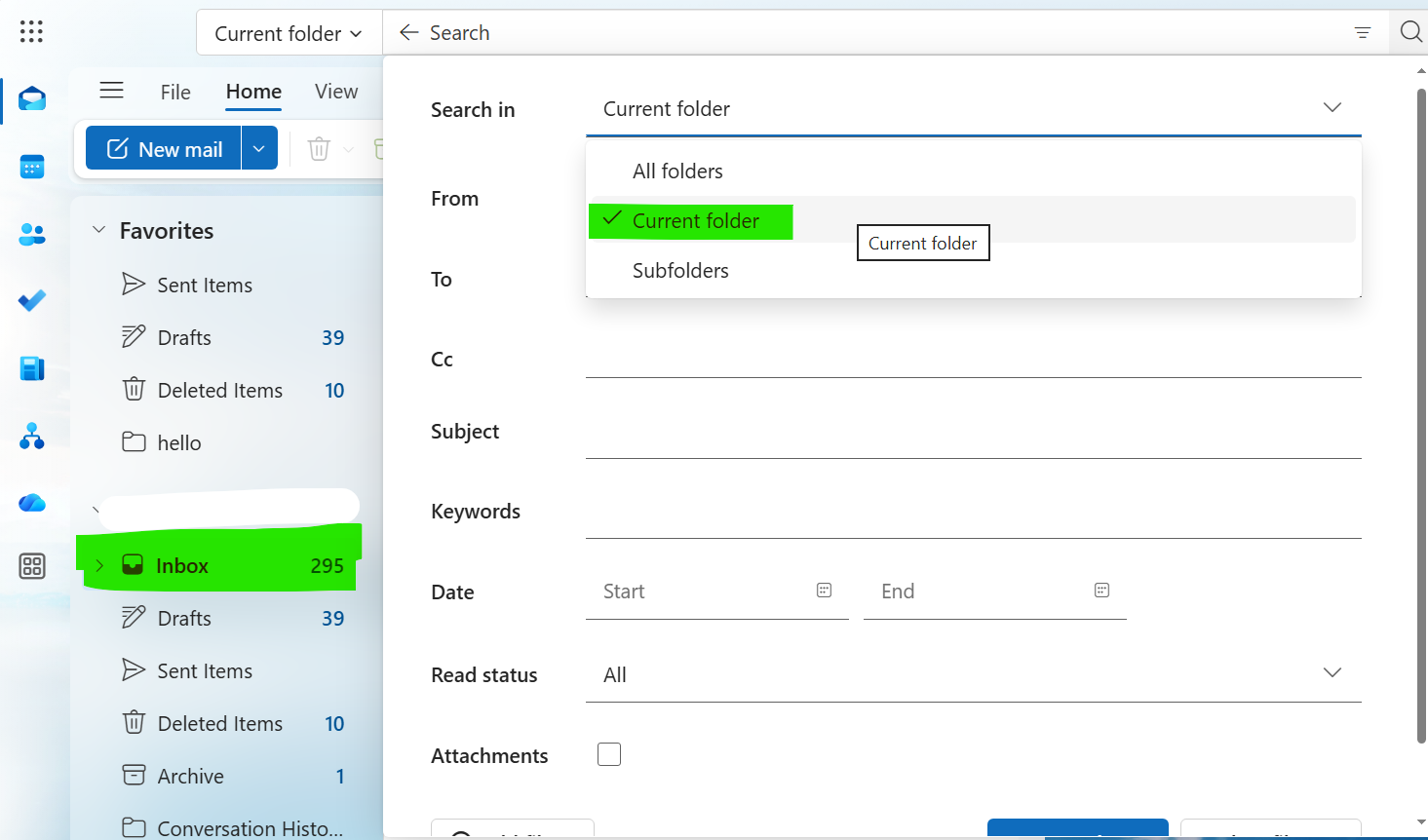Image resolution: width=1428 pixels, height=840 pixels.
Task: Open End date calendar picker
Action: click(x=1101, y=591)
